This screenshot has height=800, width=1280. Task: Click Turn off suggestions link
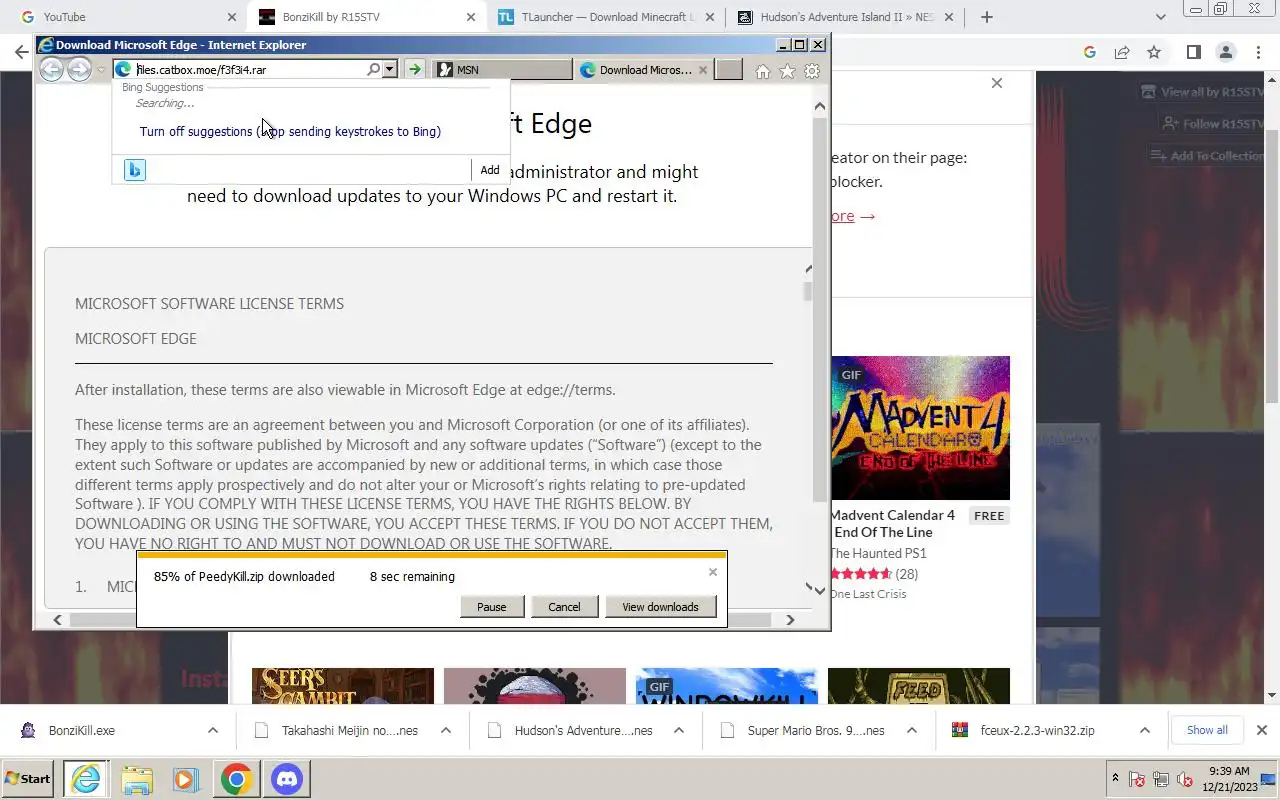point(290,131)
